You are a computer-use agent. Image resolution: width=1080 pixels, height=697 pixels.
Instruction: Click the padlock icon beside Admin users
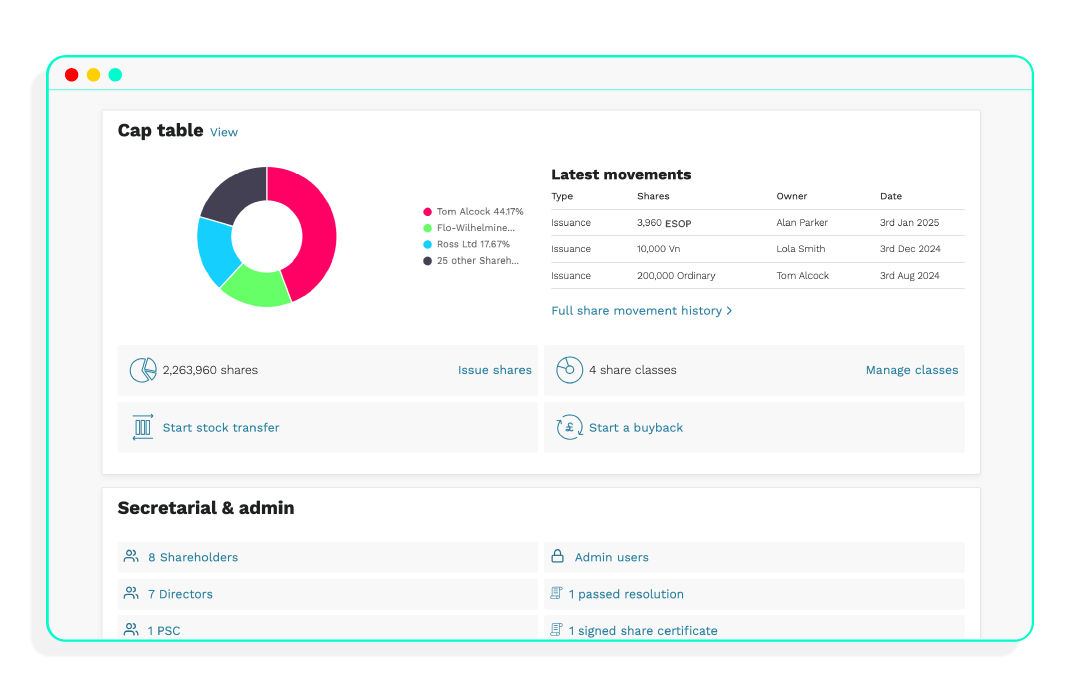[557, 556]
